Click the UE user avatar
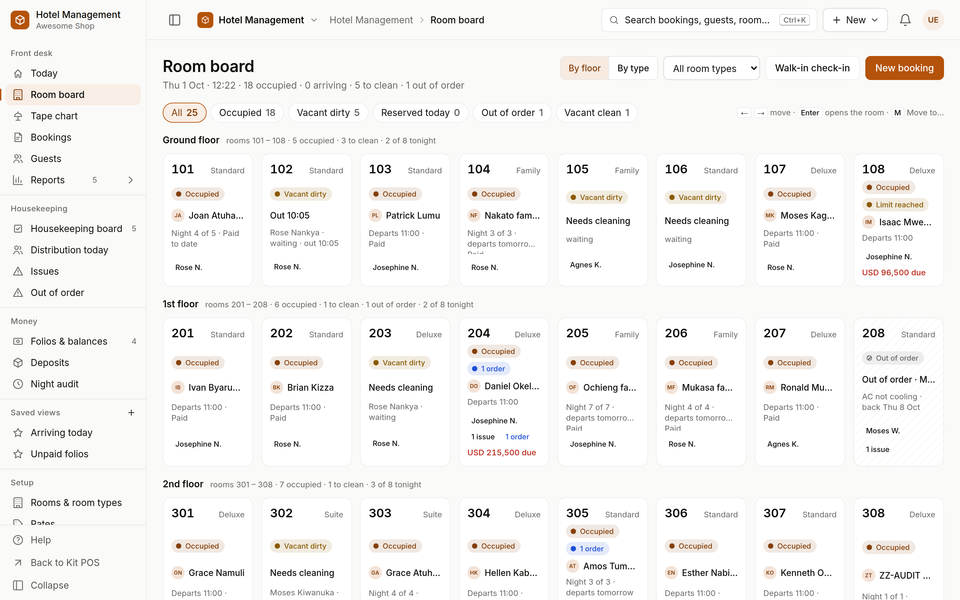 933,20
